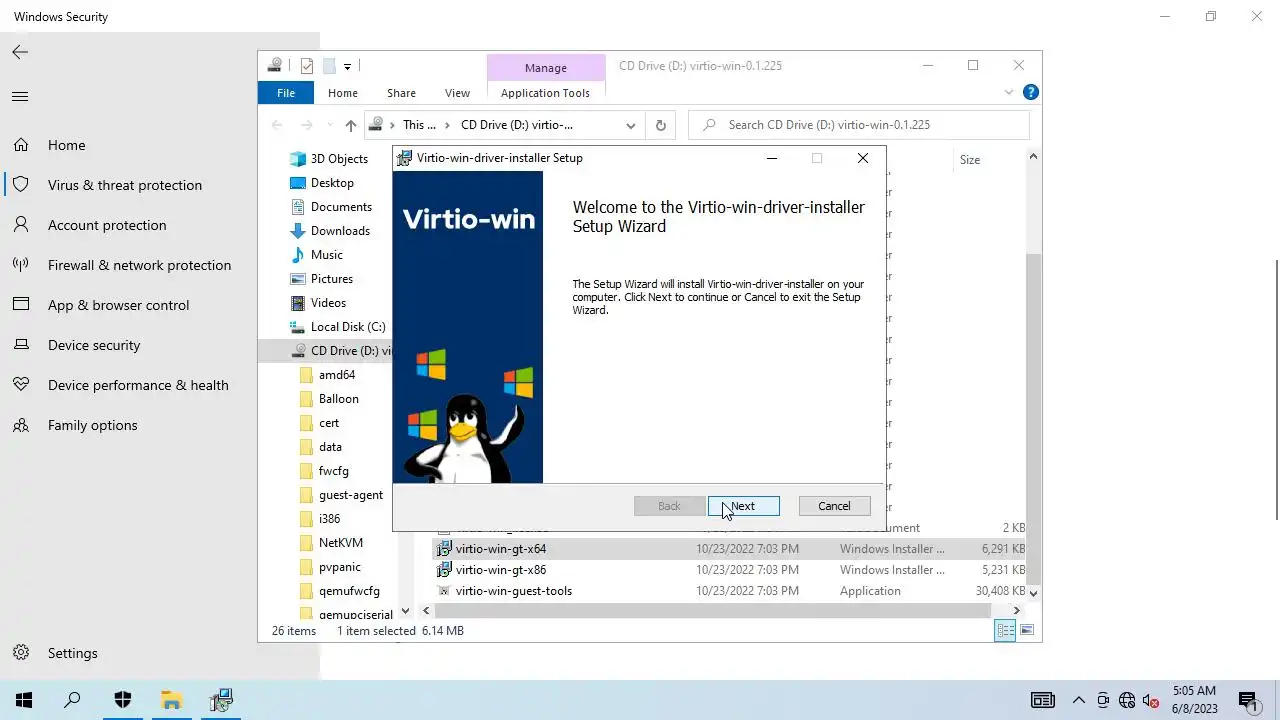Viewport: 1280px width, 720px height.
Task: Show hidden system tray icons
Action: [1078, 700]
